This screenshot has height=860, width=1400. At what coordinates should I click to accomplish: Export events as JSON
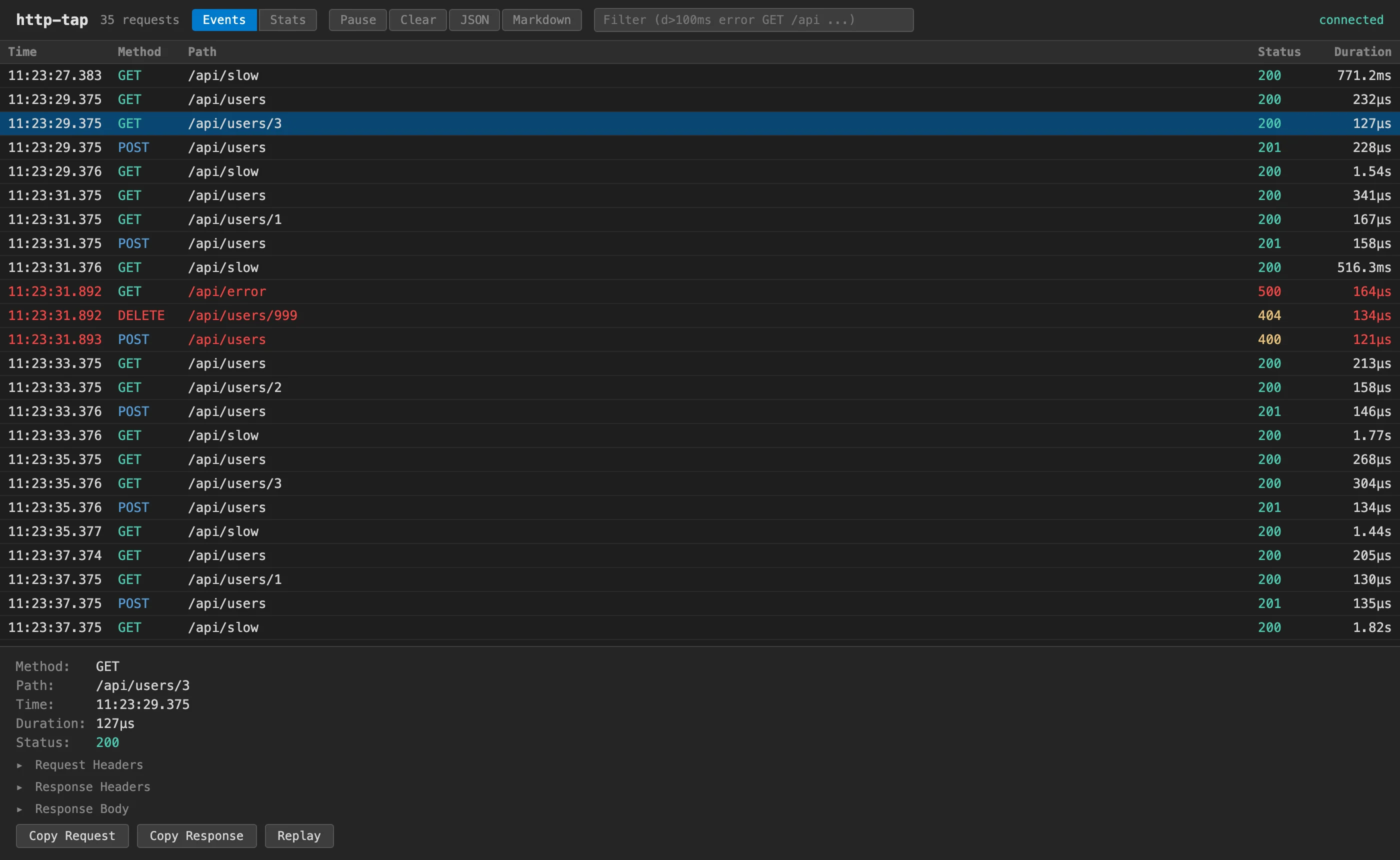(x=474, y=20)
